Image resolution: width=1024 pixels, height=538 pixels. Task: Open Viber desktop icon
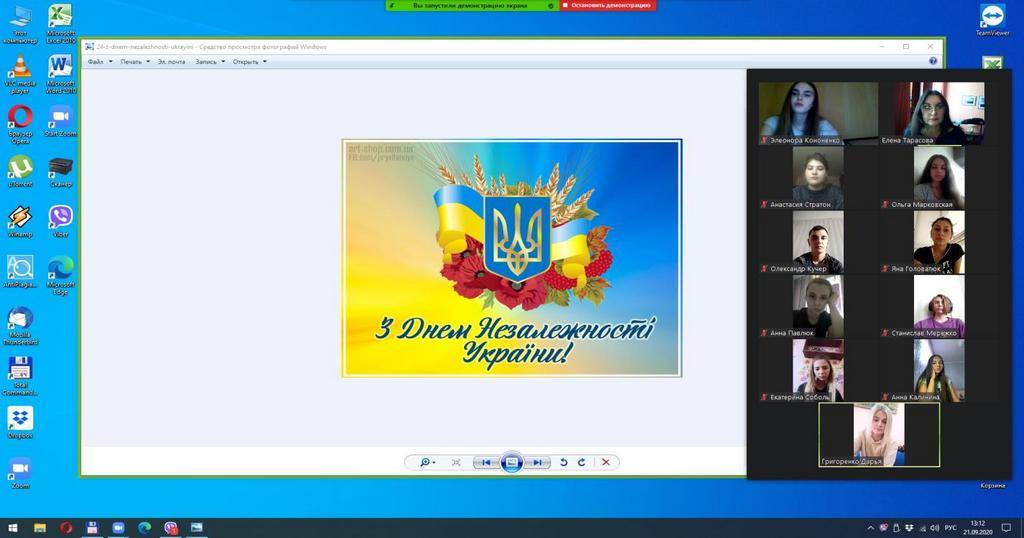(x=61, y=222)
